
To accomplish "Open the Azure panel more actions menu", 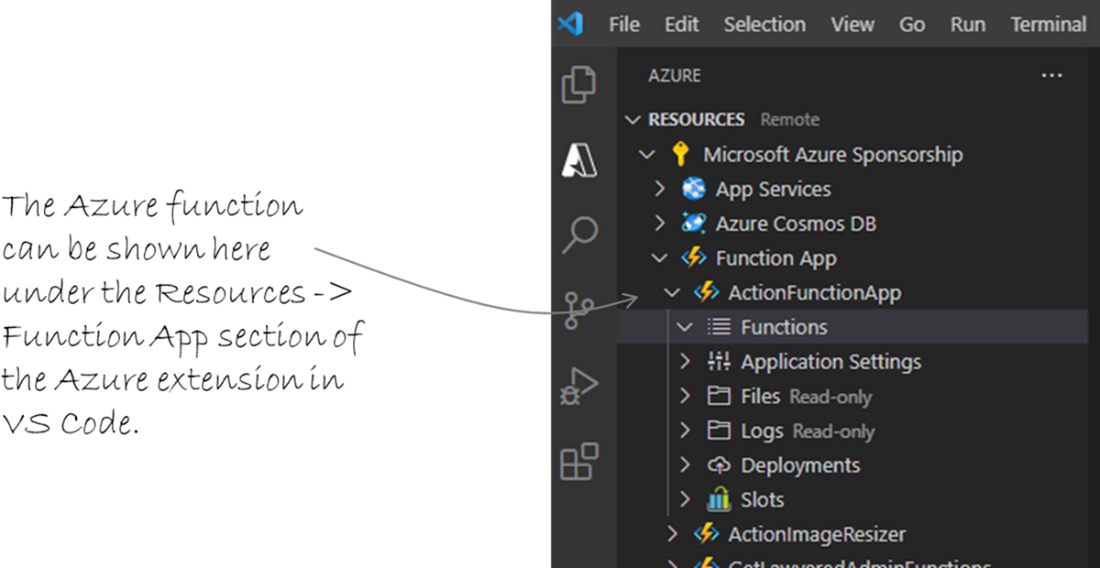I will click(x=1052, y=76).
